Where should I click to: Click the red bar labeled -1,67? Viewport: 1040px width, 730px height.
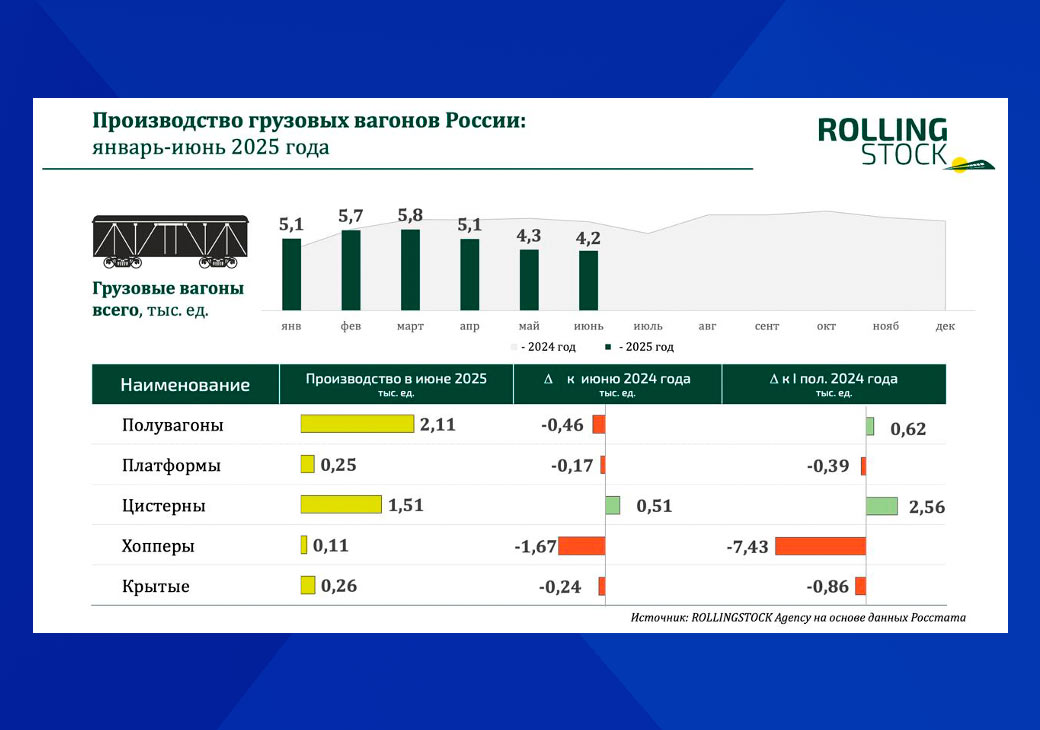(x=582, y=546)
